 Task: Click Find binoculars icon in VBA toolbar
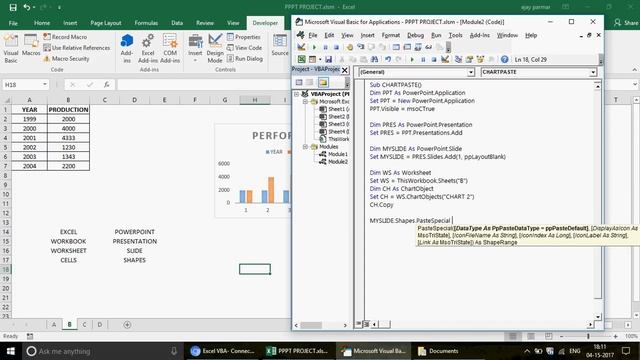(374, 60)
